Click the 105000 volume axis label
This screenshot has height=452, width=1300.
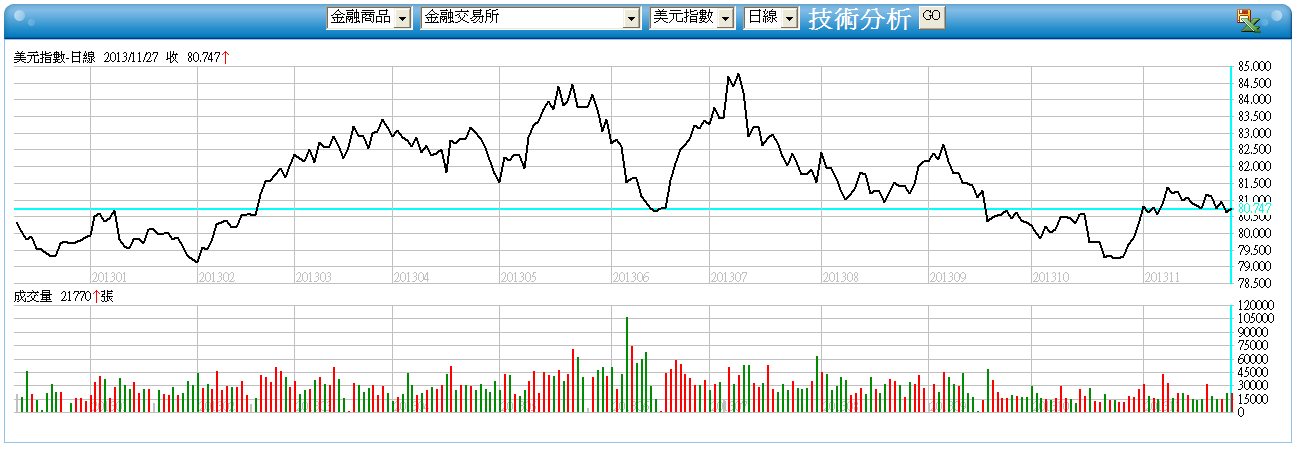click(1254, 318)
